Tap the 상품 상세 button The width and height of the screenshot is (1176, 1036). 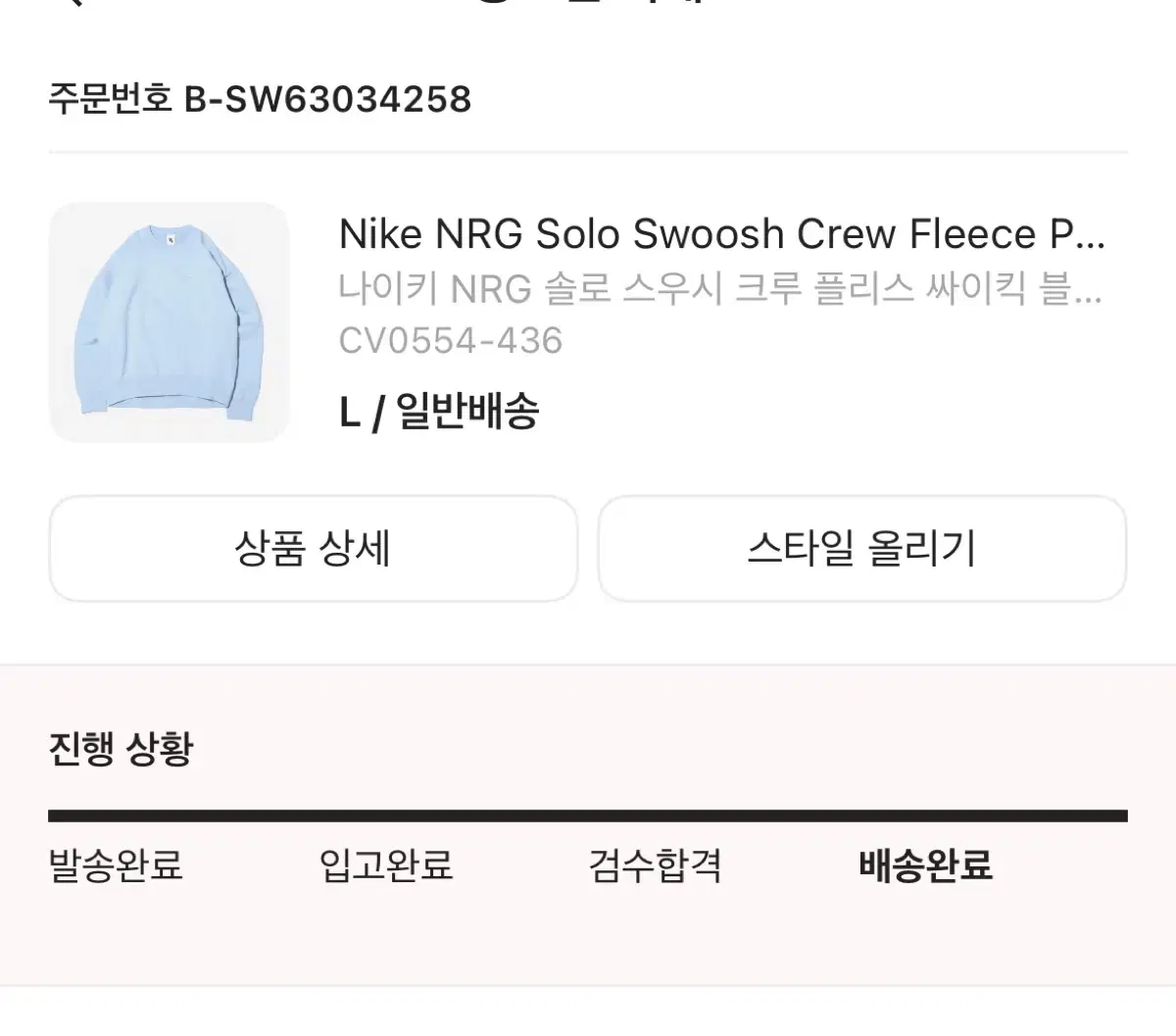click(314, 548)
